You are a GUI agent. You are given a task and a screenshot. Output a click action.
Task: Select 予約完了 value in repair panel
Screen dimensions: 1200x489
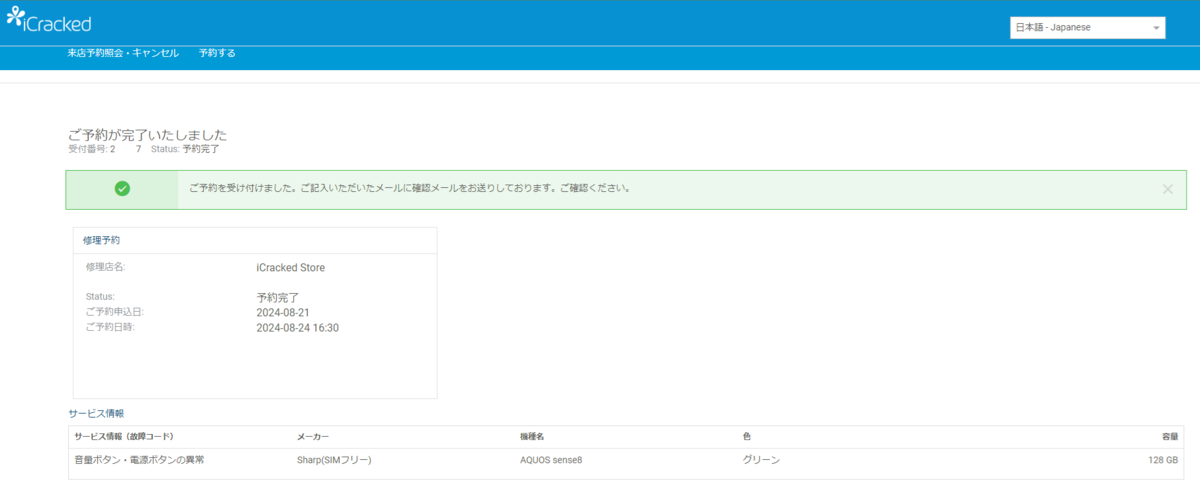click(x=278, y=297)
